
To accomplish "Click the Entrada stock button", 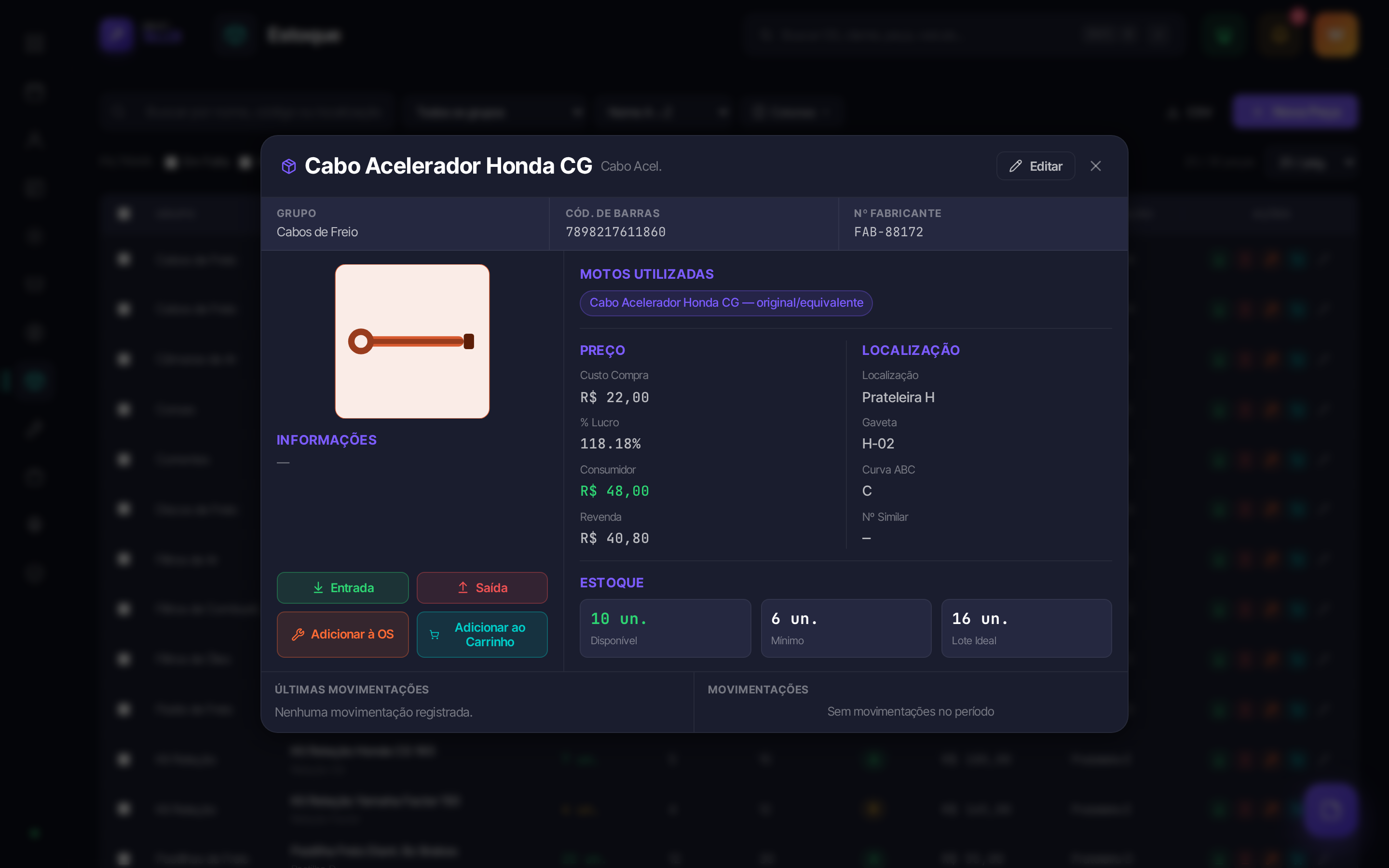I will [342, 587].
